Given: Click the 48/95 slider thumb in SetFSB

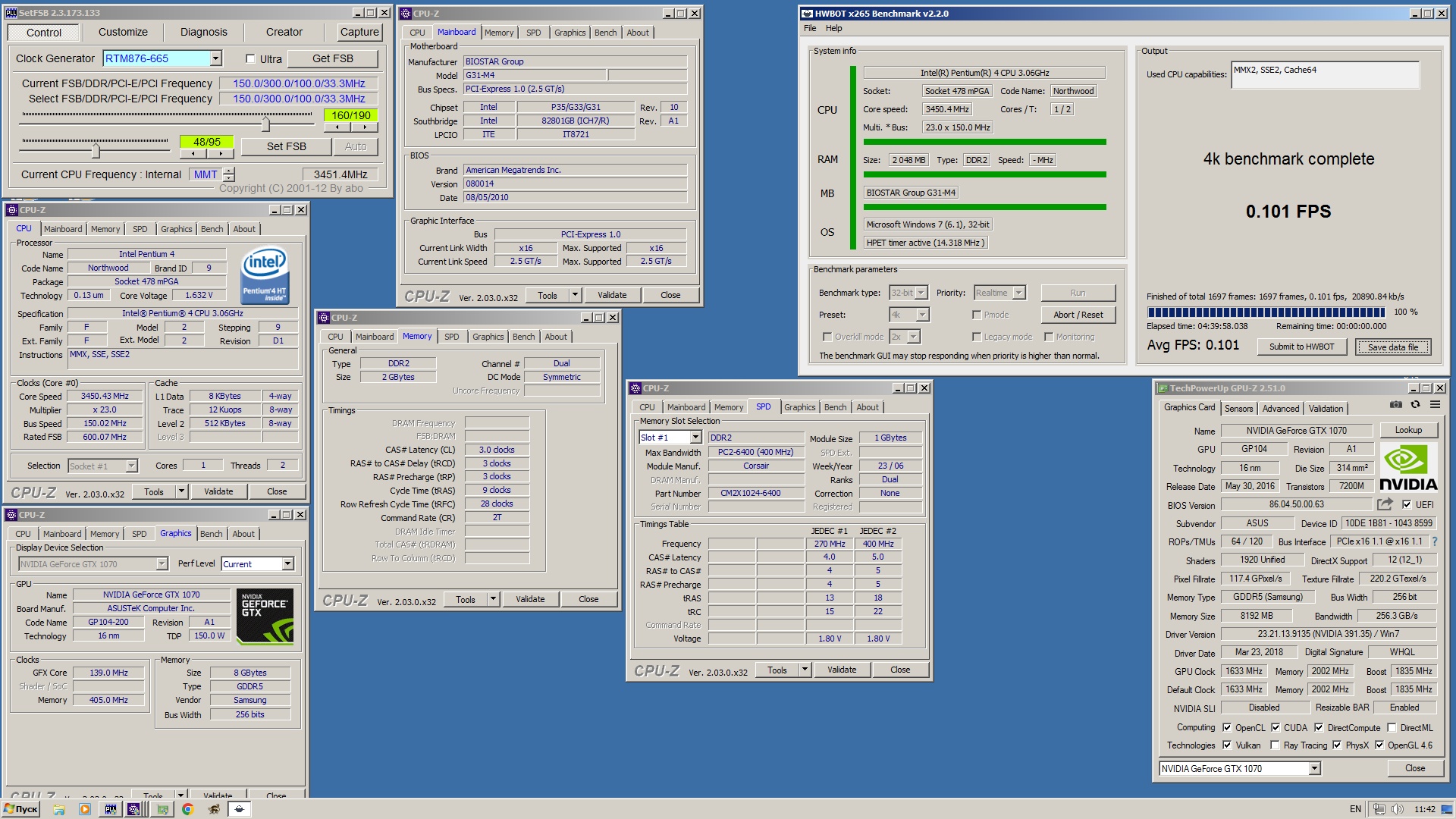Looking at the screenshot, I should click(x=96, y=149).
